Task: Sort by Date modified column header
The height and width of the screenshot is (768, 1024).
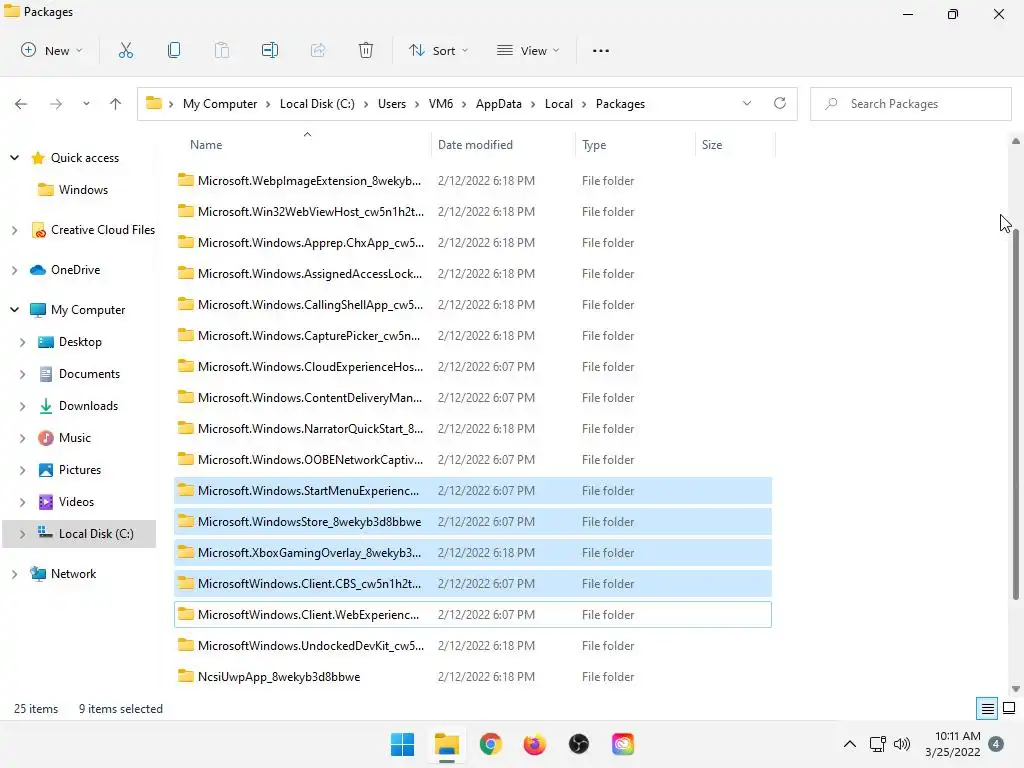Action: [504, 144]
